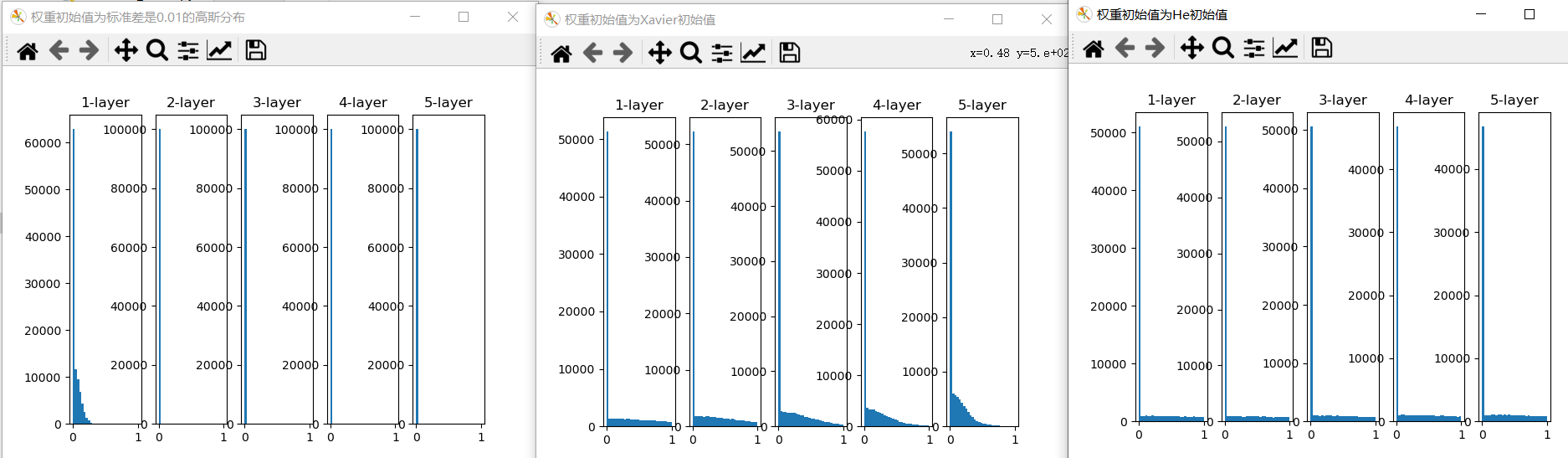Screen dimensions: 1568x458
Task: Minimize the He window
Action: (x=1481, y=14)
